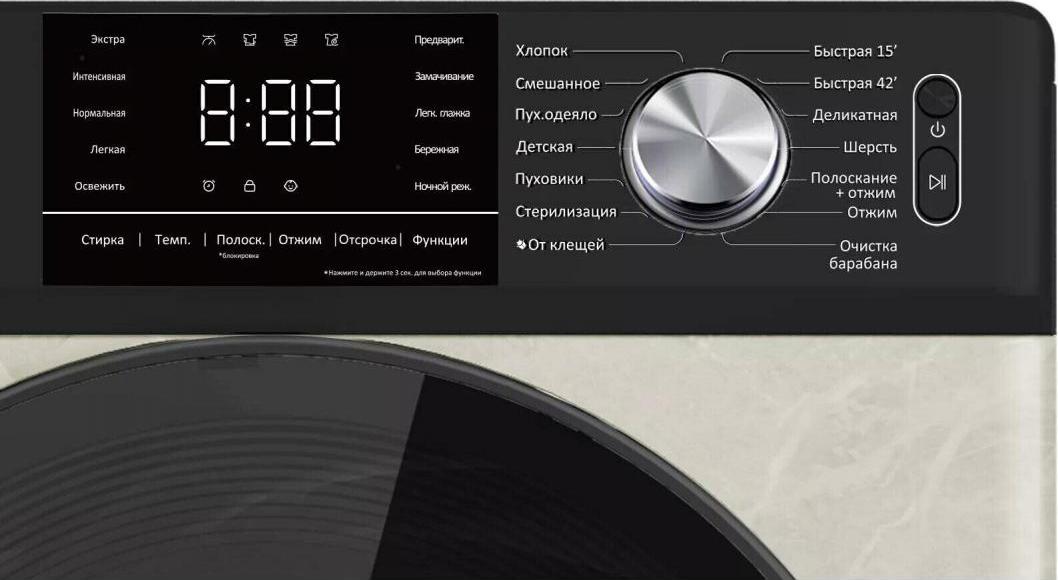
Task: Choose the Отжим program label beside the dial
Action: (872, 212)
